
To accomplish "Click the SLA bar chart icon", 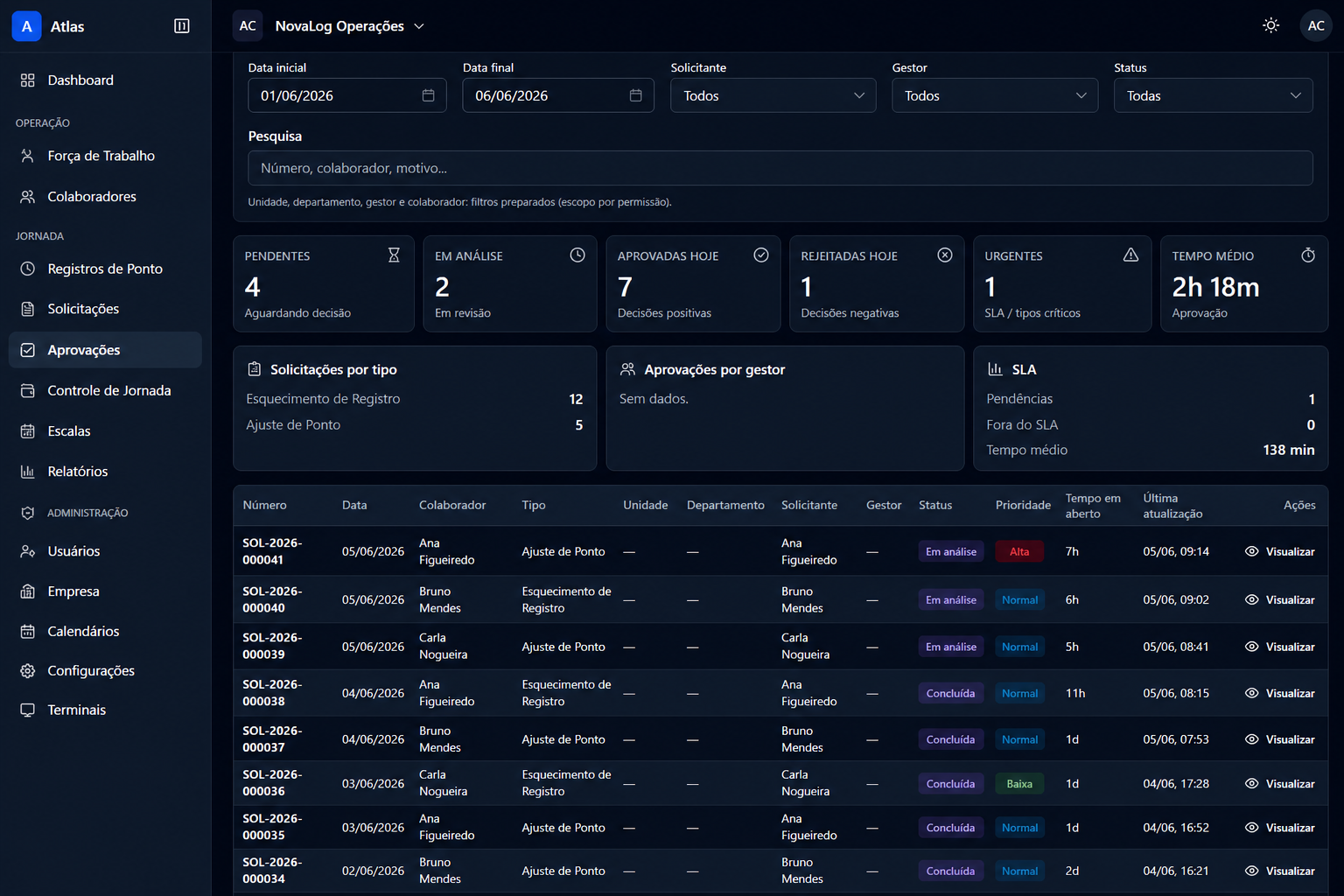I will point(995,369).
